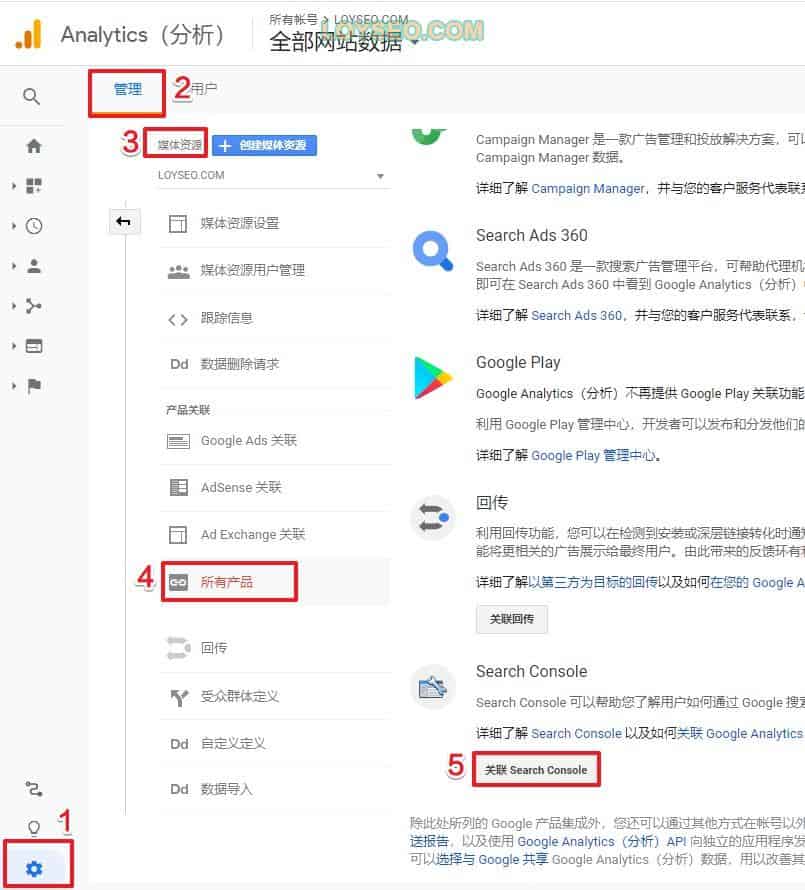Click the 回传 postbacks product icon on the right

(433, 518)
